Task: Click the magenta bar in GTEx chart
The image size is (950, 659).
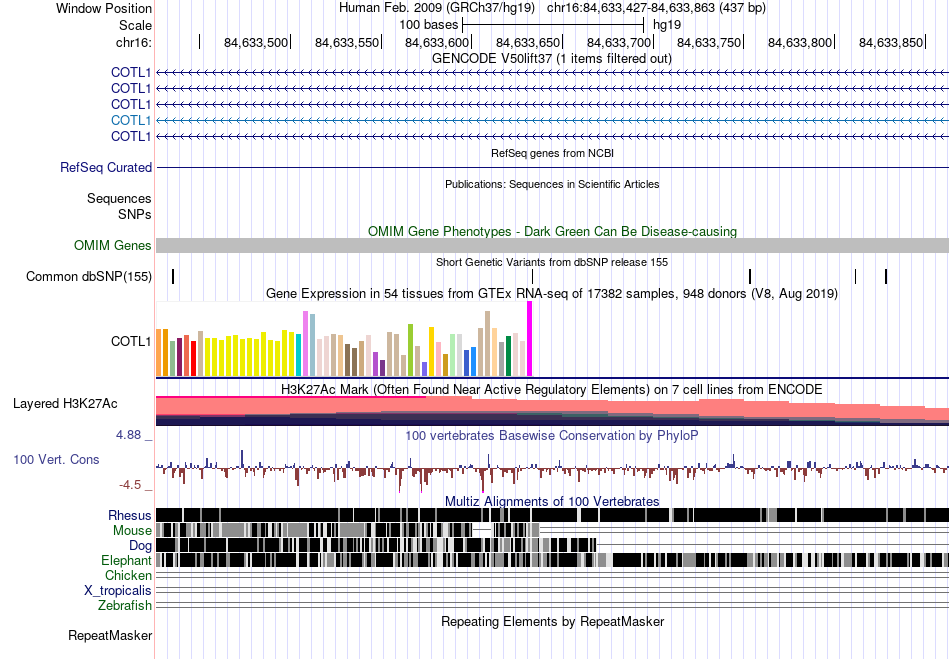Action: [530, 339]
